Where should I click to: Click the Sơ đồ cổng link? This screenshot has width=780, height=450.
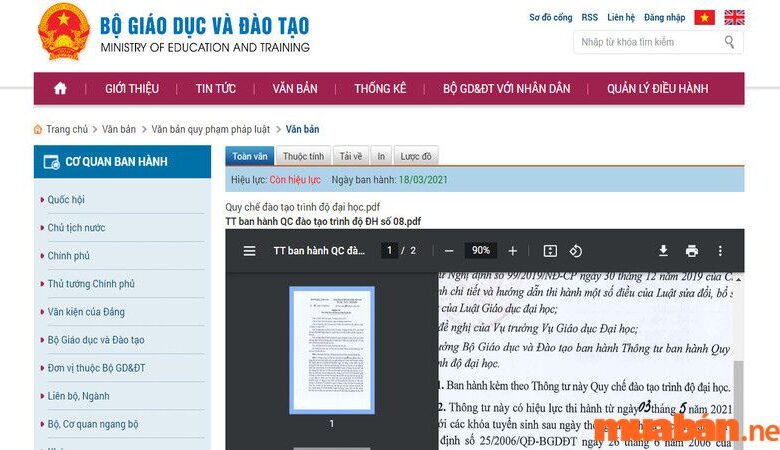coord(550,17)
